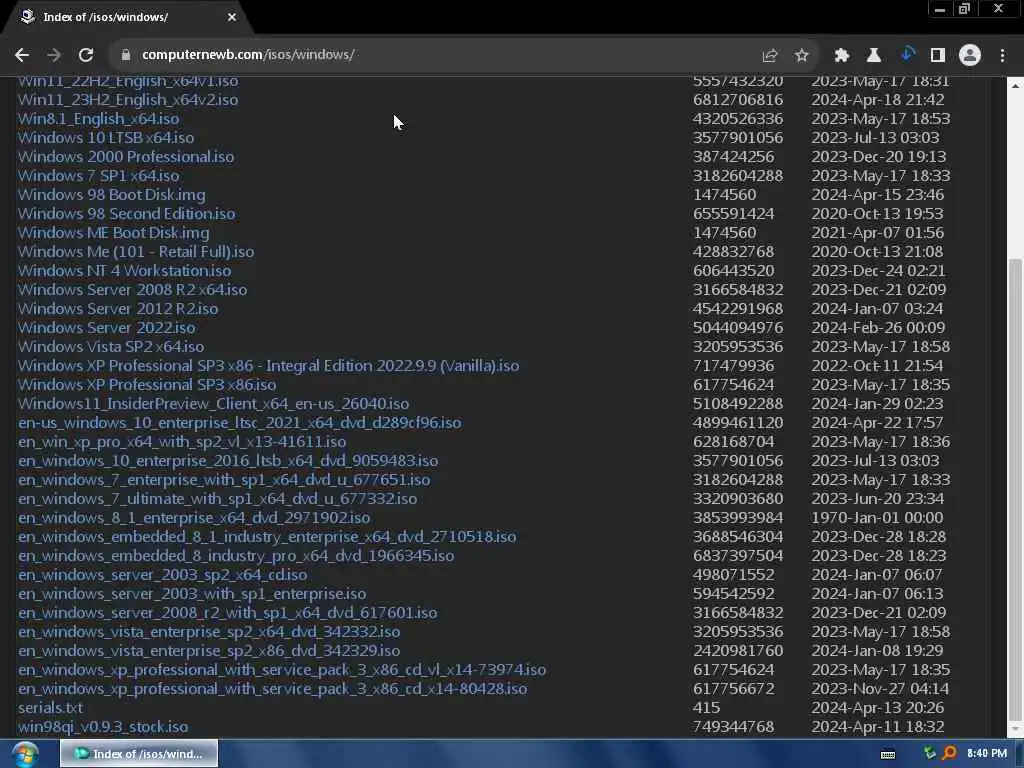This screenshot has height=768, width=1024.
Task: Download Windows11_InsiderPreview_Client_x64_en-us_26040.iso
Action: click(x=213, y=404)
